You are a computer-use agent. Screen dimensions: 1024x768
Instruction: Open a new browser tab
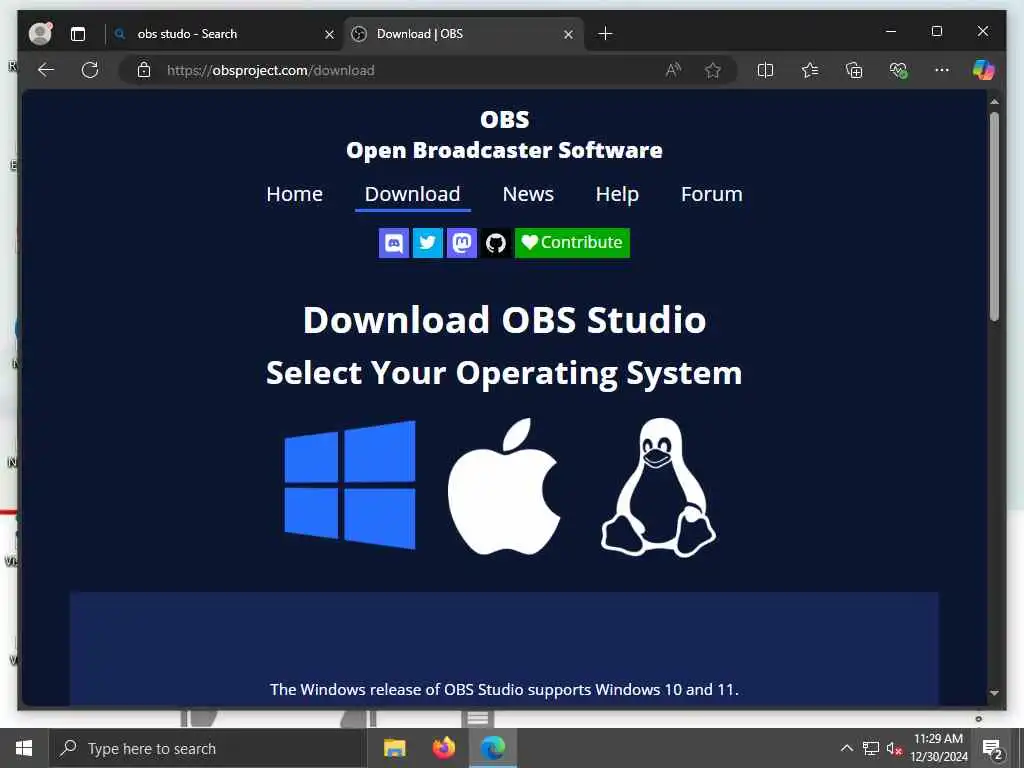(x=605, y=33)
